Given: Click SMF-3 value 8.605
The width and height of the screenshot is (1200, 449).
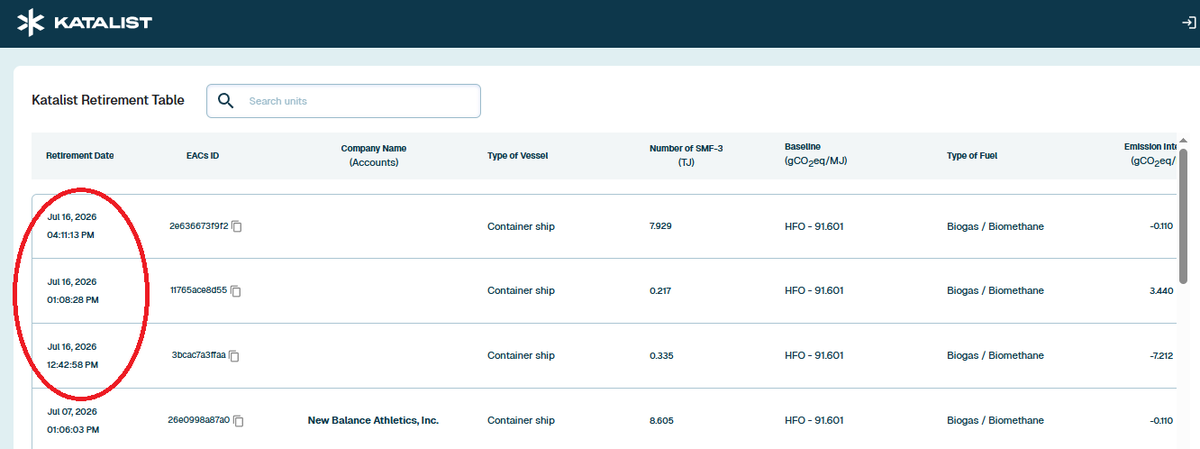Looking at the screenshot, I should coord(661,421).
